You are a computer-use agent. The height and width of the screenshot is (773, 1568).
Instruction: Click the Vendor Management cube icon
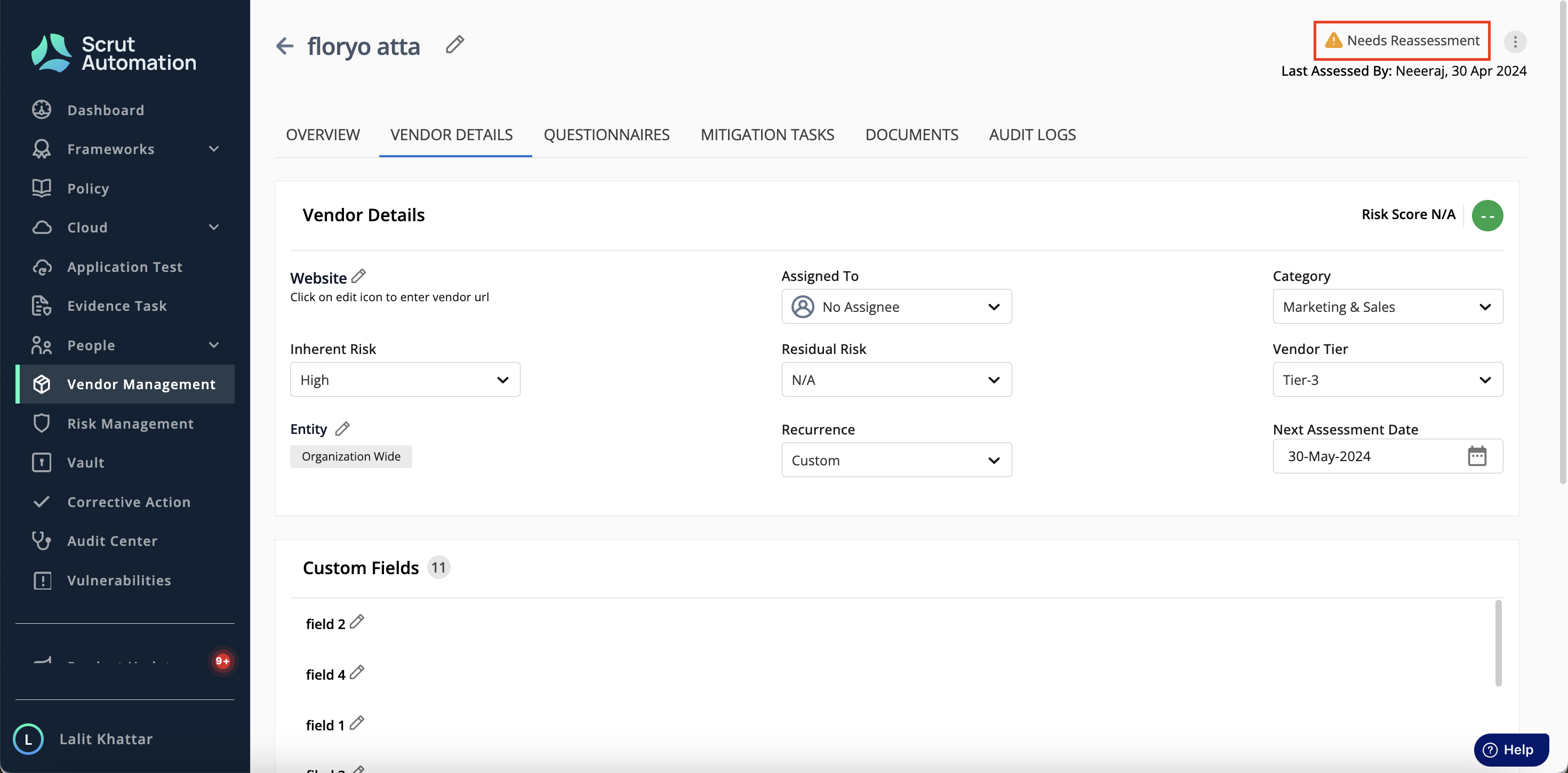pyautogui.click(x=42, y=384)
